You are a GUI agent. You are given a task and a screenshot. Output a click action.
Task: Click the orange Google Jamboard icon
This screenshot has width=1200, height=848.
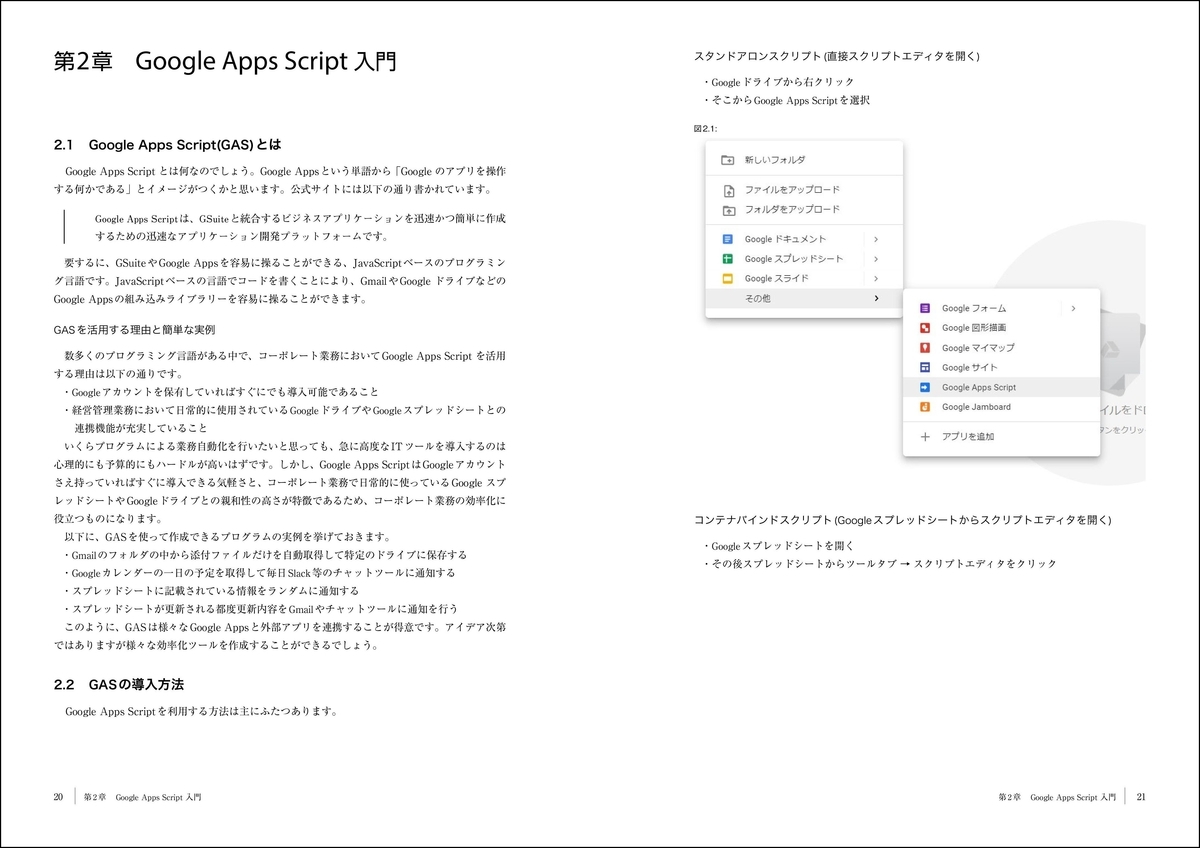coord(925,407)
